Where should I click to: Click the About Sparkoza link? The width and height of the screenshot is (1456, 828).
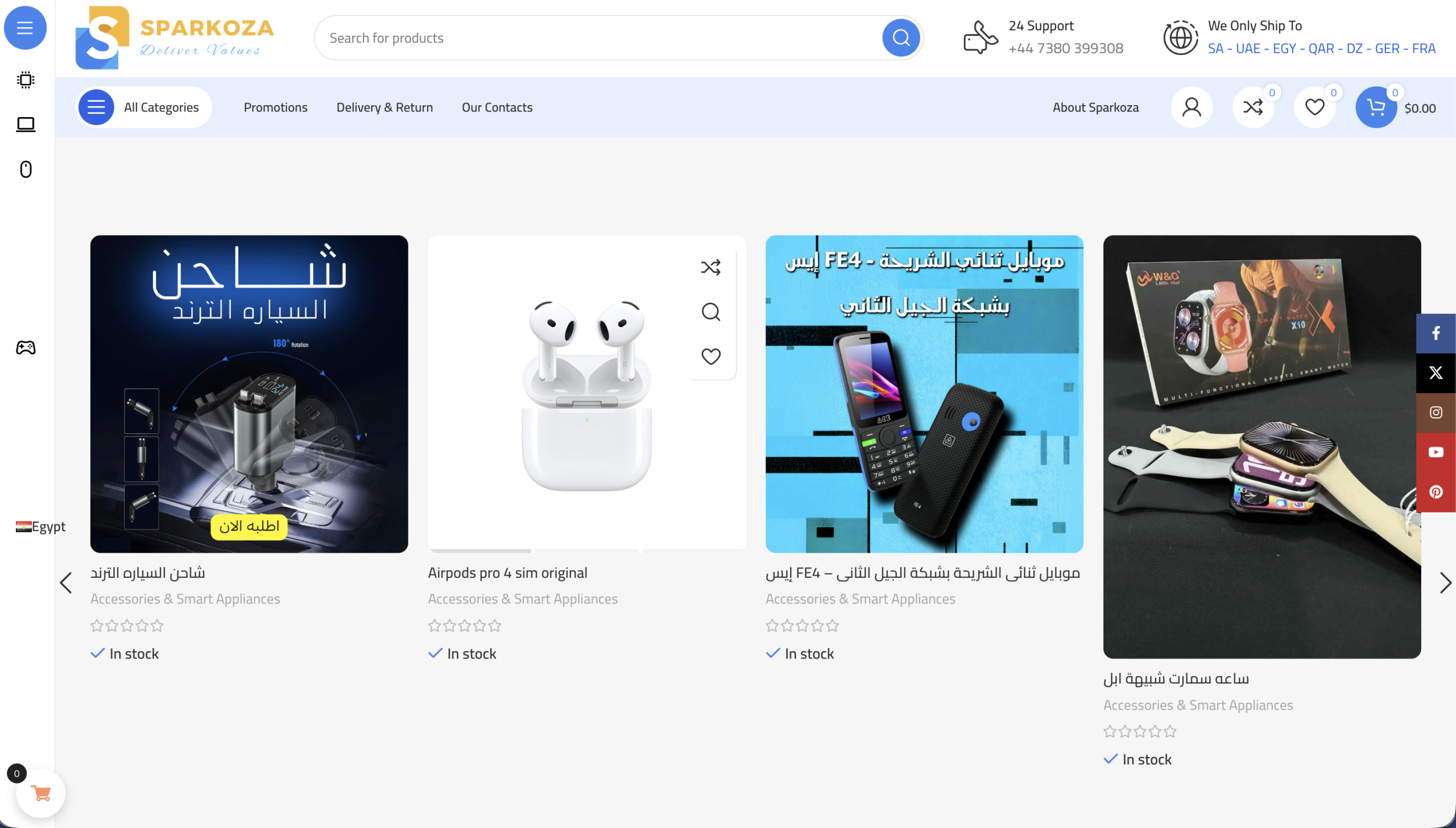pos(1095,107)
